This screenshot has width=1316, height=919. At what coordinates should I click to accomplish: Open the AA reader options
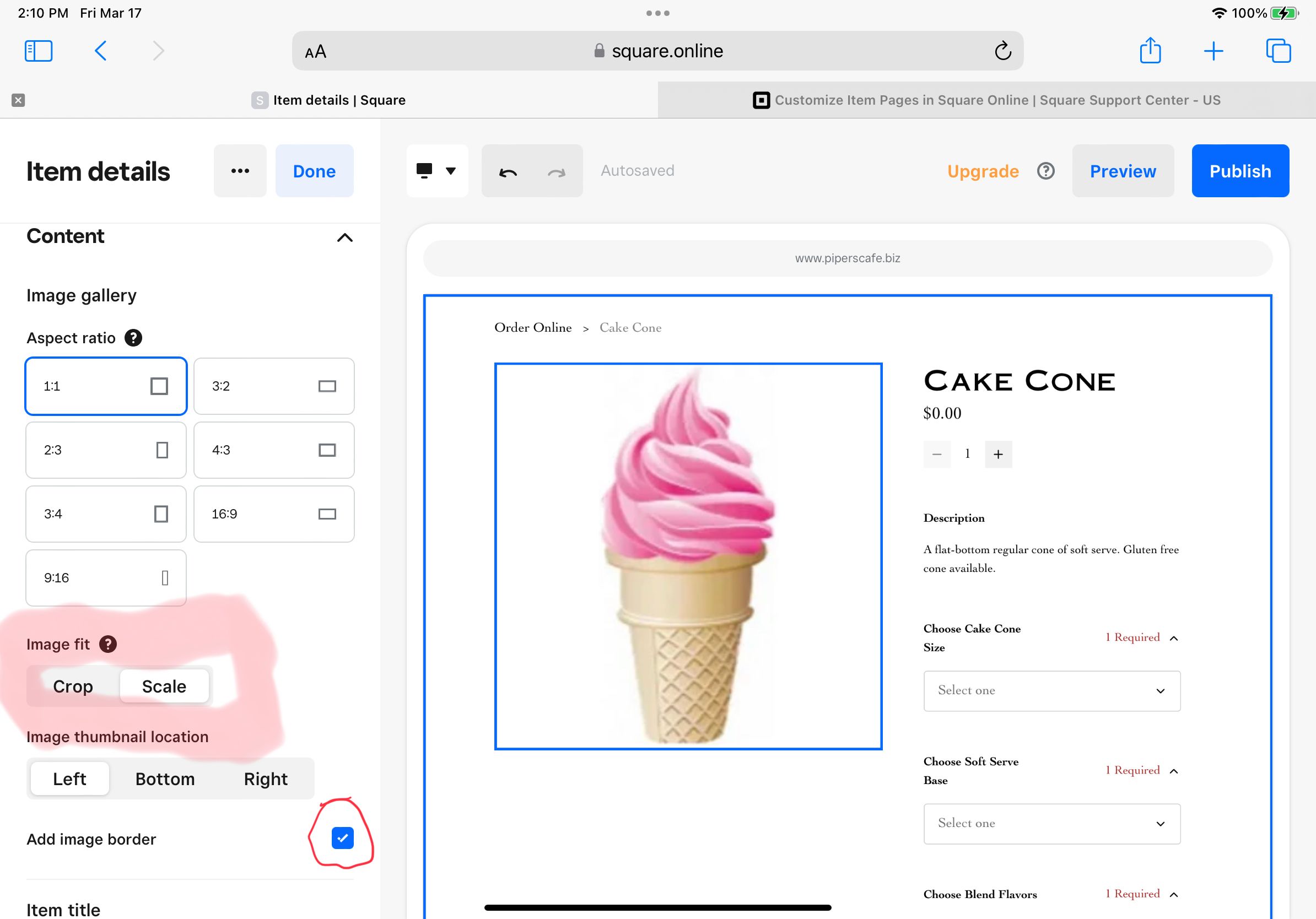pyautogui.click(x=315, y=52)
